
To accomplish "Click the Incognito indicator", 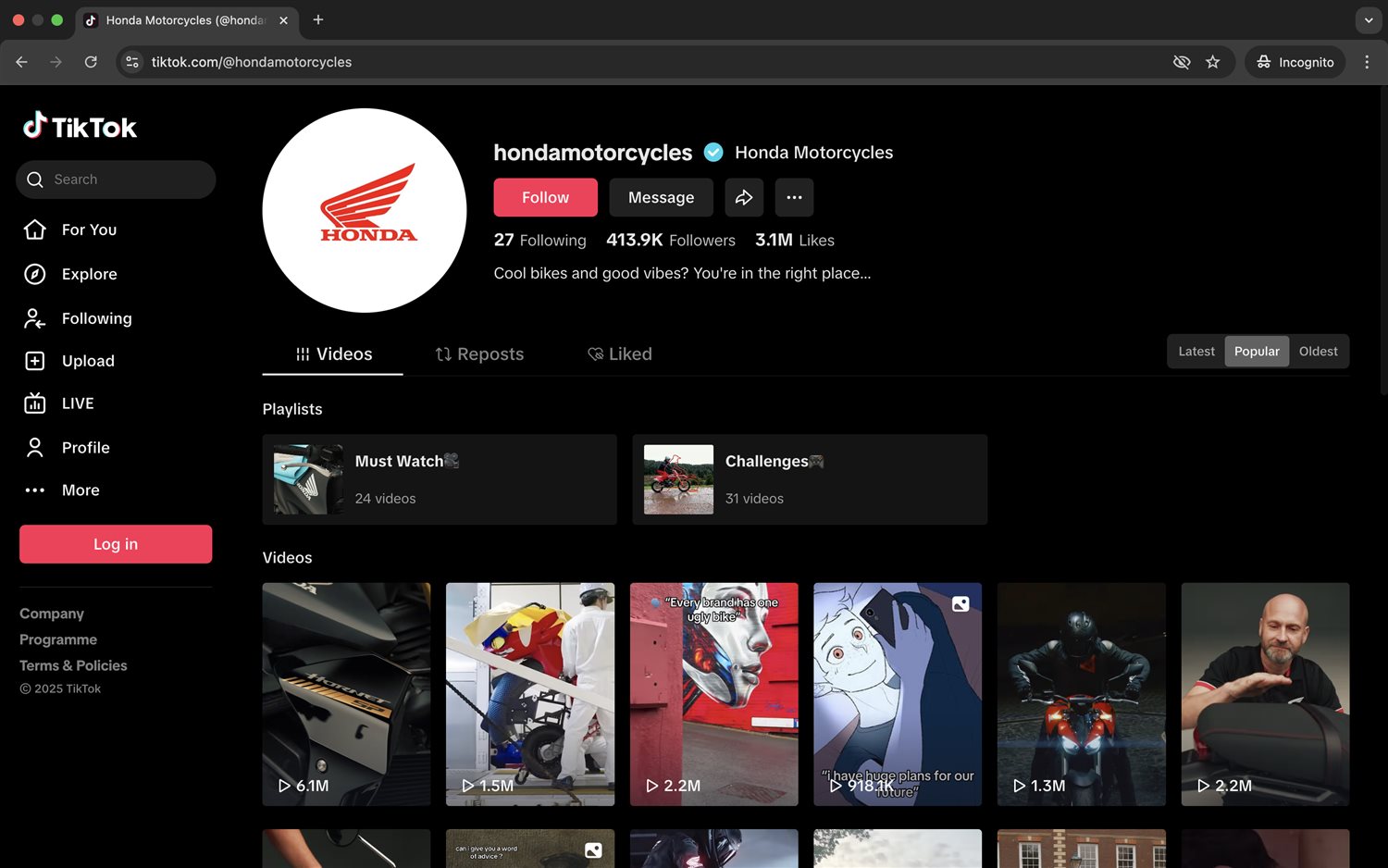I will coord(1295,62).
